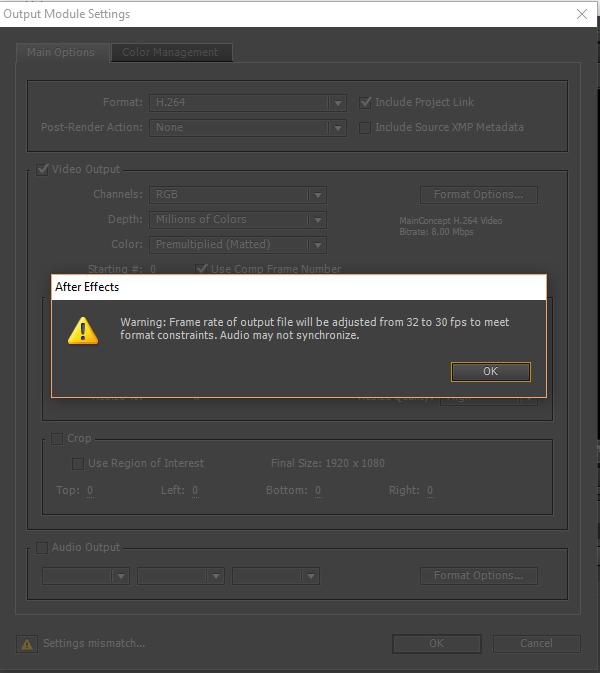Viewport: 600px width, 673px height.
Task: Enable Include Source XMP Metadata
Action: tap(365, 127)
